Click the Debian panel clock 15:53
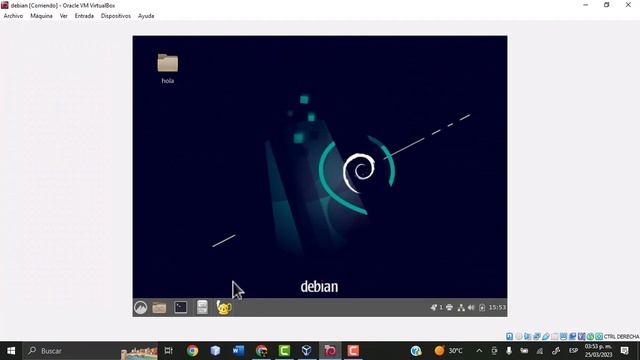640x360 pixels. tap(497, 307)
